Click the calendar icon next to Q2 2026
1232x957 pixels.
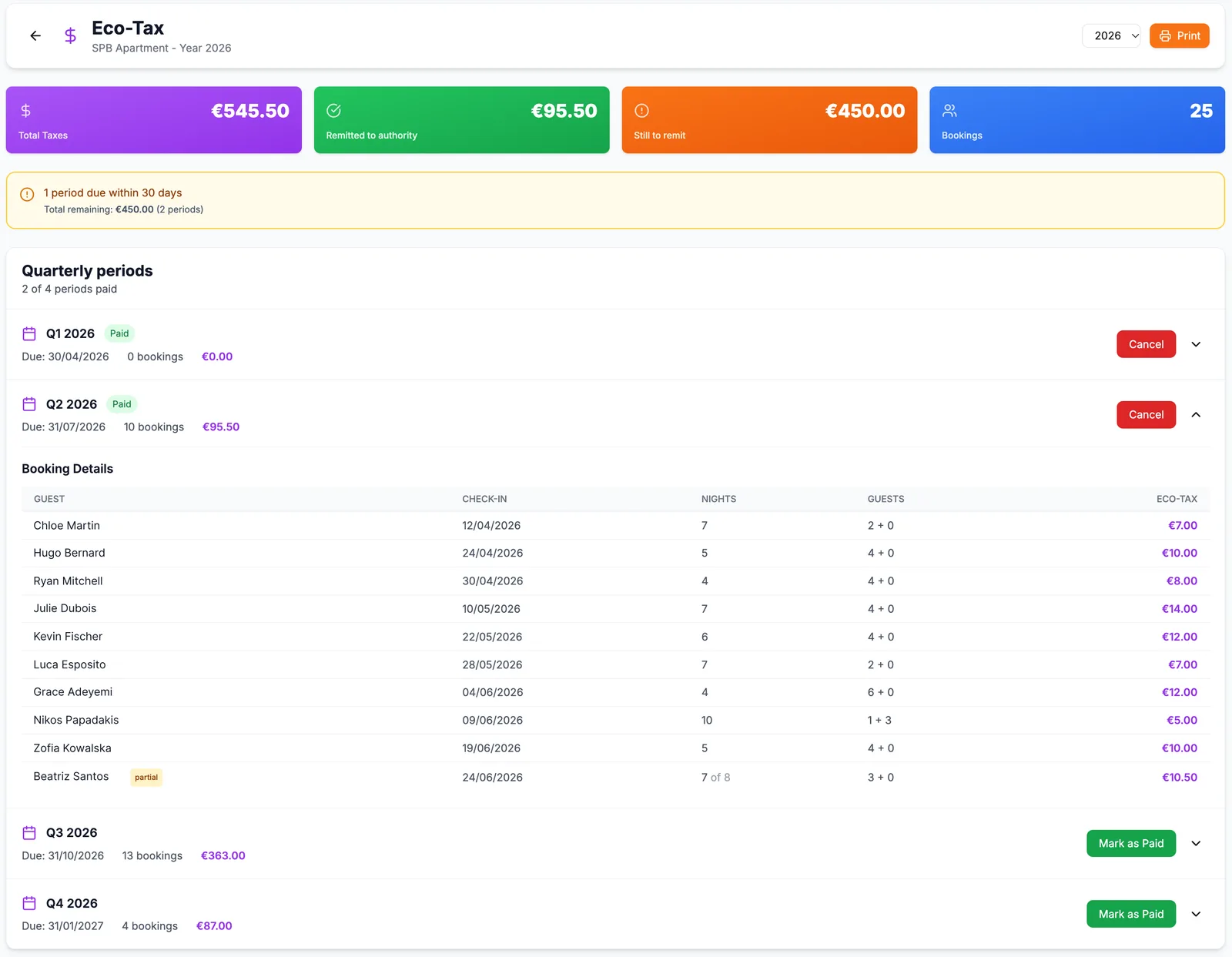tap(29, 404)
